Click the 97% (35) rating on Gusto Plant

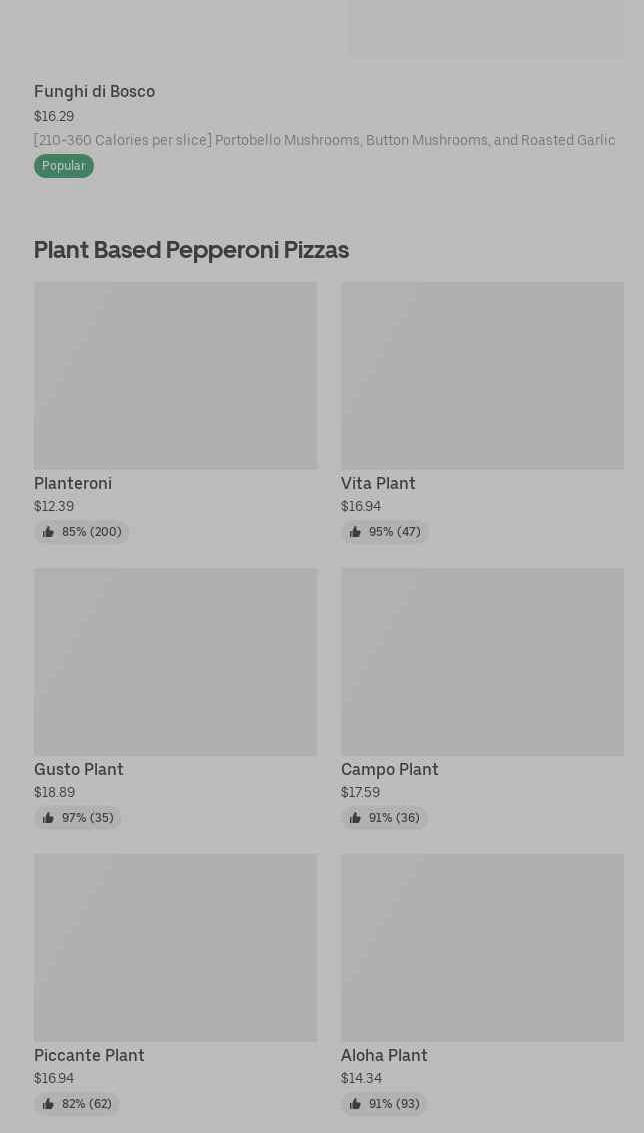click(88, 818)
